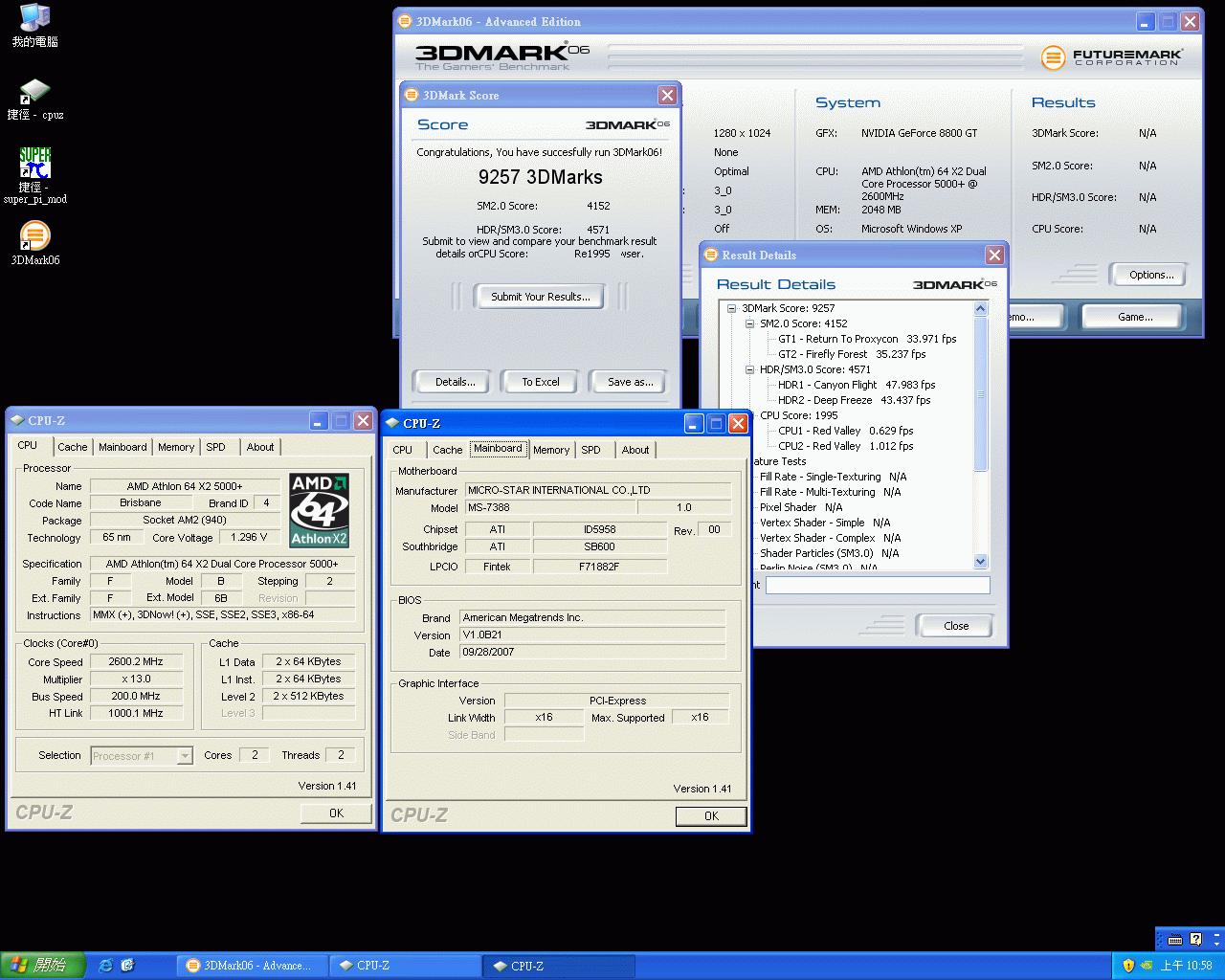Click the left CPU-Z window title icon
Screen dimensions: 1225x980
pyautogui.click(x=17, y=420)
